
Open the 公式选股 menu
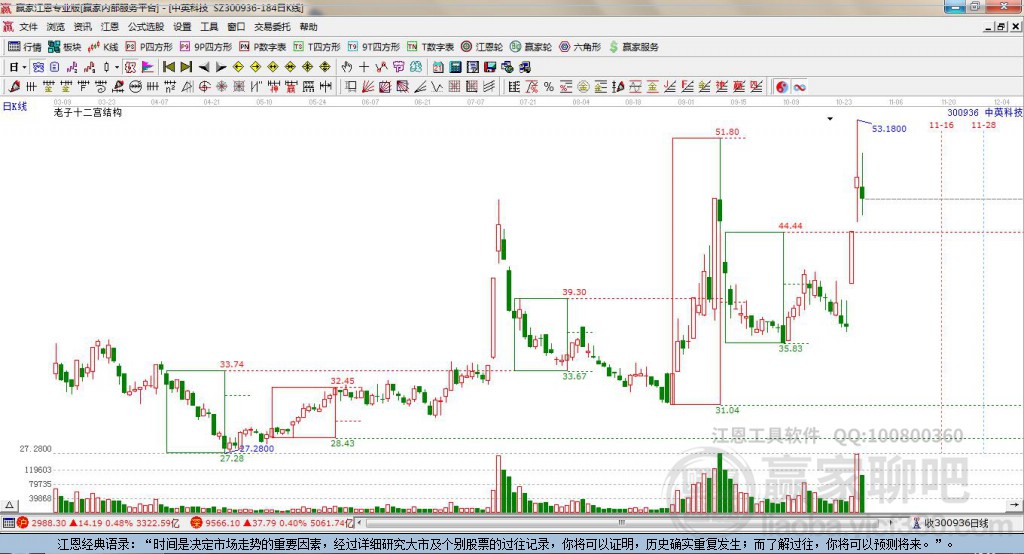pyautogui.click(x=146, y=27)
